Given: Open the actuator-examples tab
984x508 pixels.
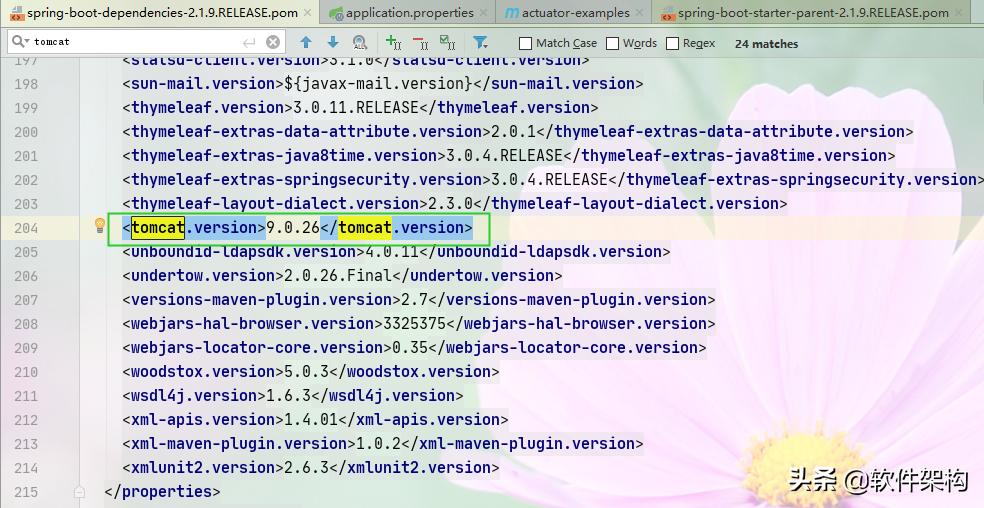Looking at the screenshot, I should click(575, 13).
